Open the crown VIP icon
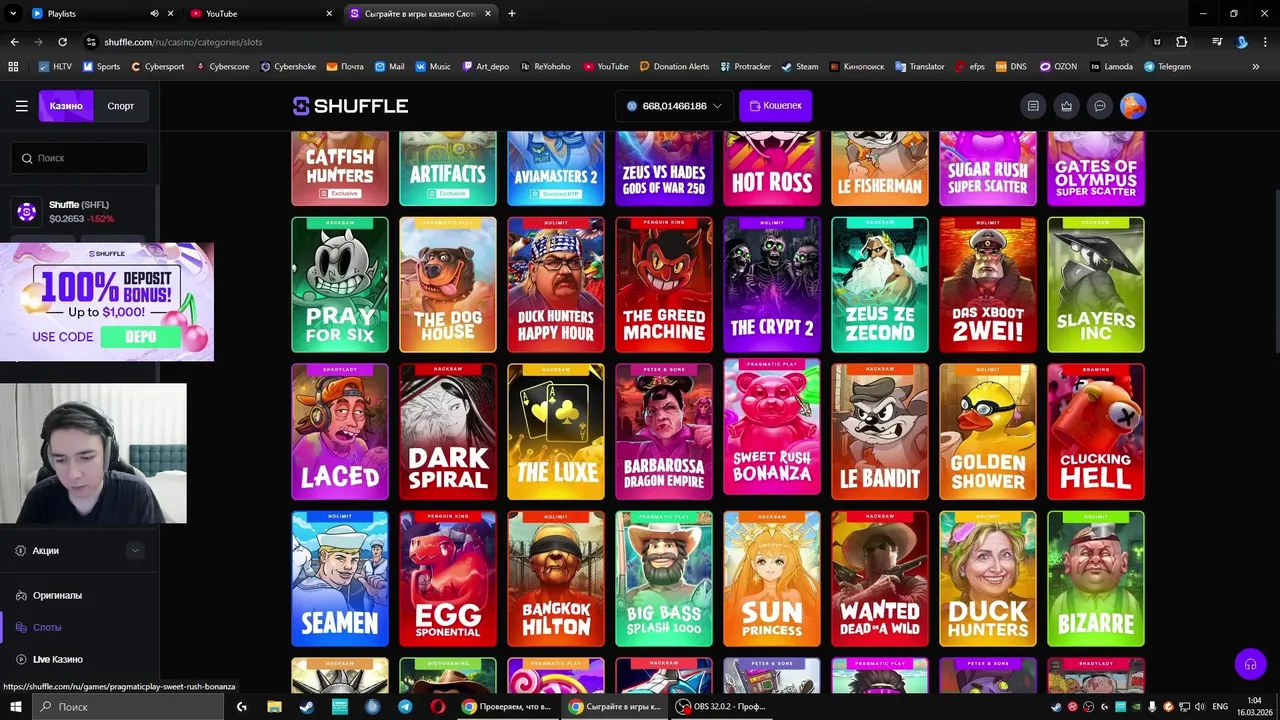The image size is (1280, 720). (x=1067, y=106)
